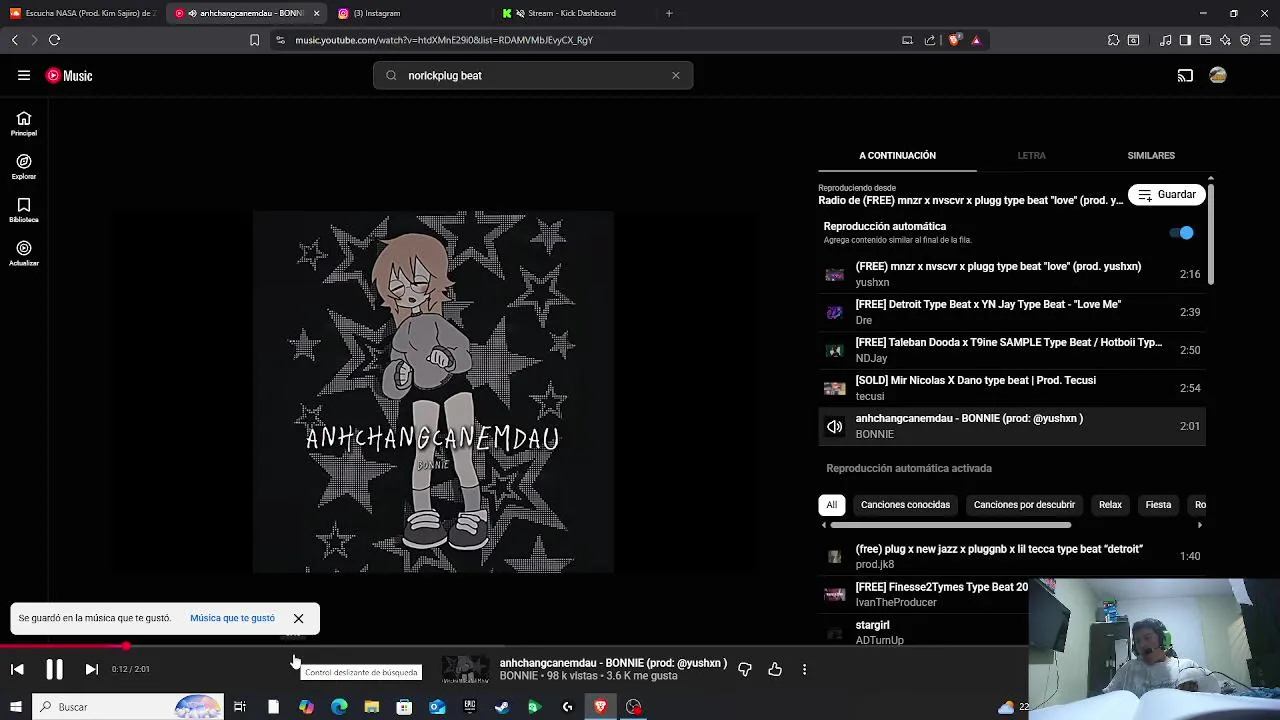Skip to the previous track

click(x=17, y=669)
